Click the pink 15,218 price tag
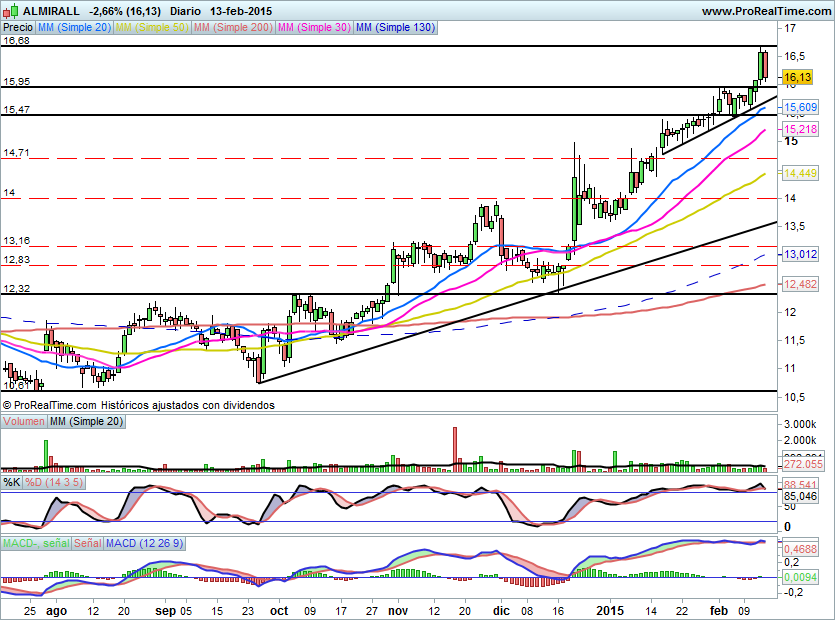Viewport: 835px width, 620px height. coord(800,129)
